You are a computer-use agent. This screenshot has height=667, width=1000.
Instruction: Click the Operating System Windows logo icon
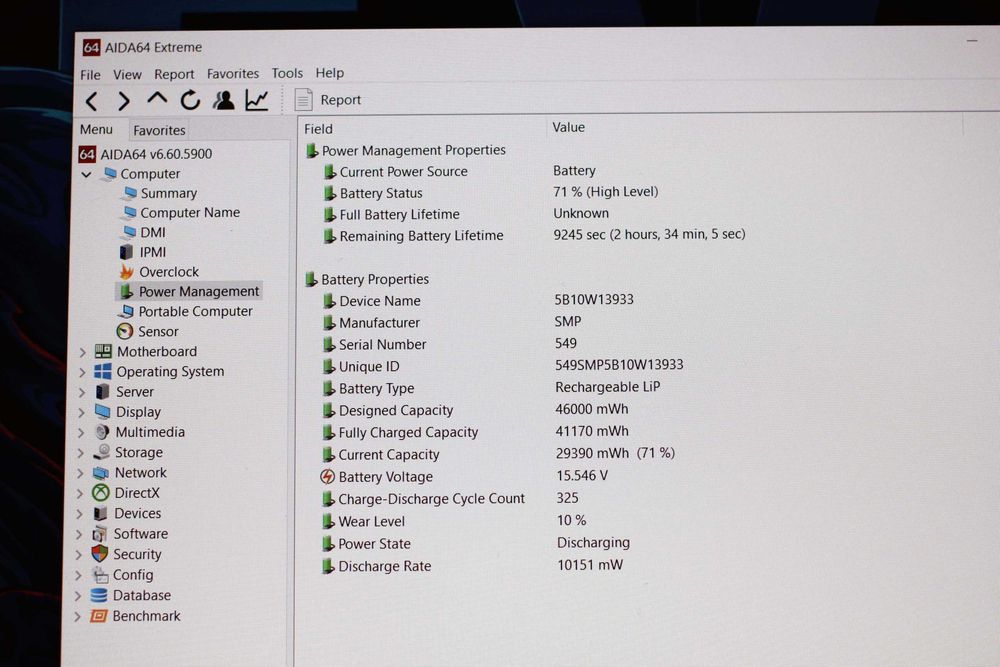click(x=102, y=371)
